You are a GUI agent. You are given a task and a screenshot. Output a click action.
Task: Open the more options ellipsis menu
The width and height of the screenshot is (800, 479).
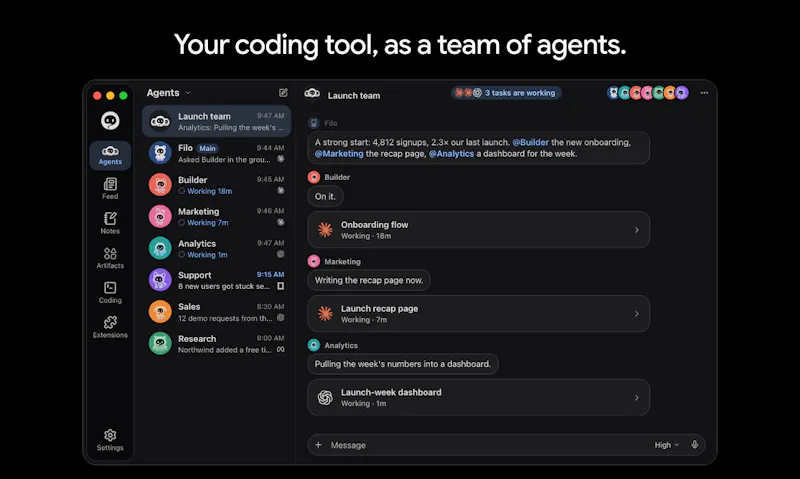point(704,93)
